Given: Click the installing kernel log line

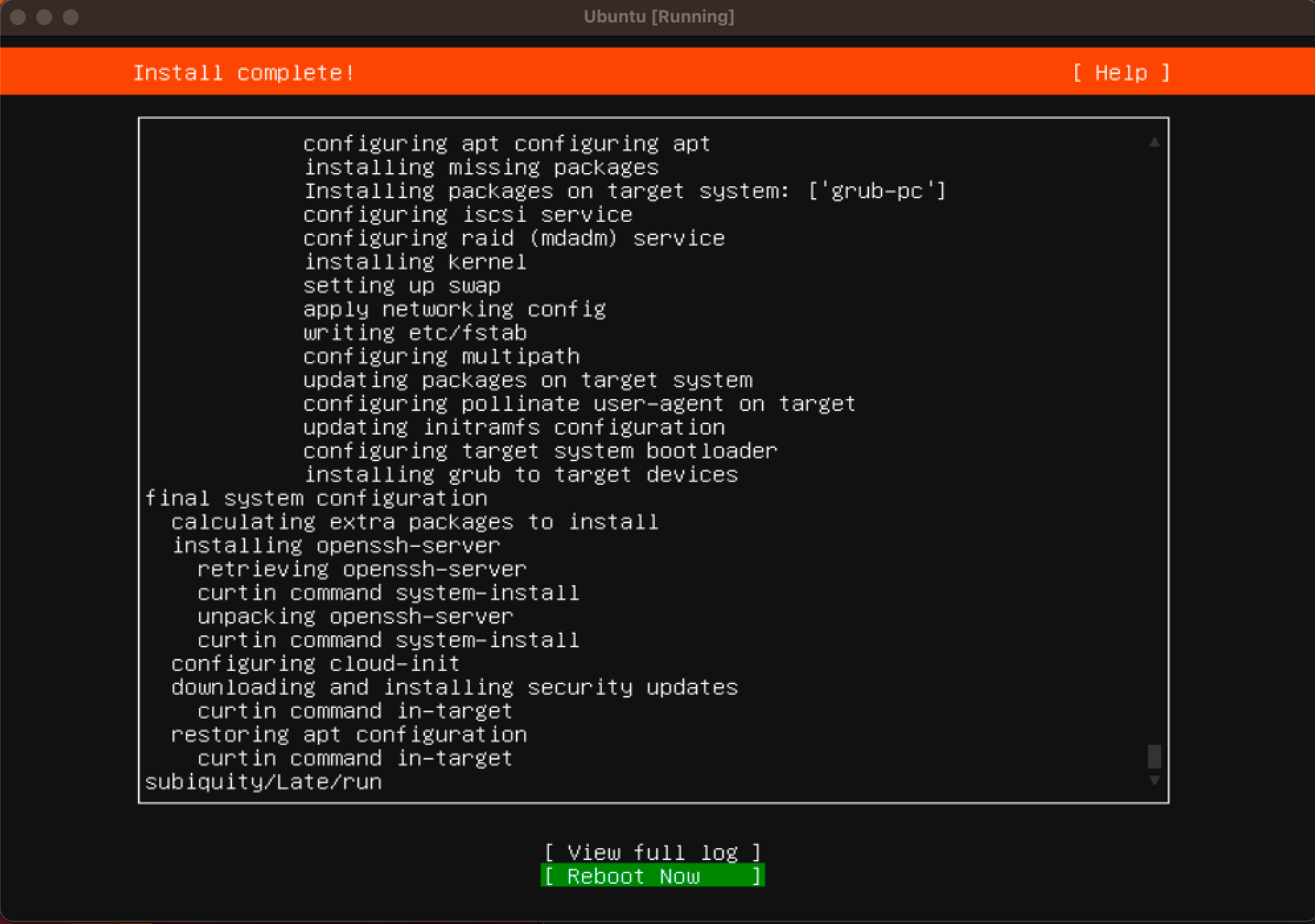Looking at the screenshot, I should (415, 262).
